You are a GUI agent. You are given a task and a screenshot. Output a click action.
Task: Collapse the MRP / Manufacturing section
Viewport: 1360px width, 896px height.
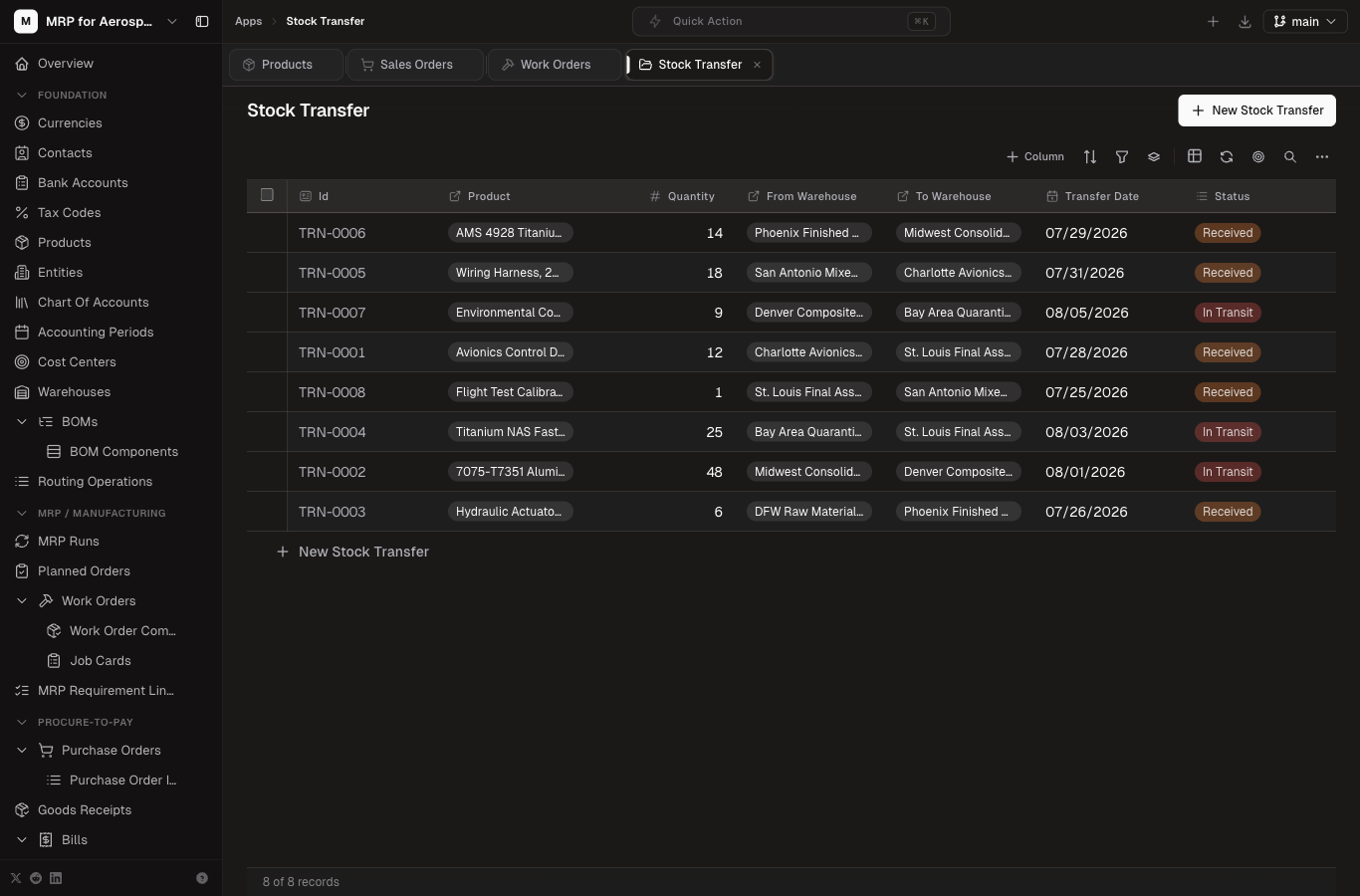coord(22,514)
